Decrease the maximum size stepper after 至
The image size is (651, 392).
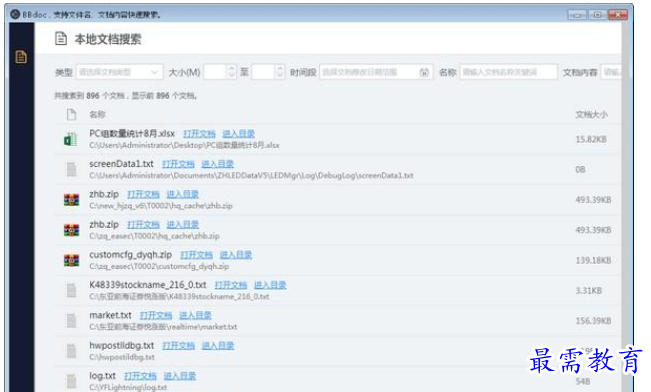(x=280, y=76)
